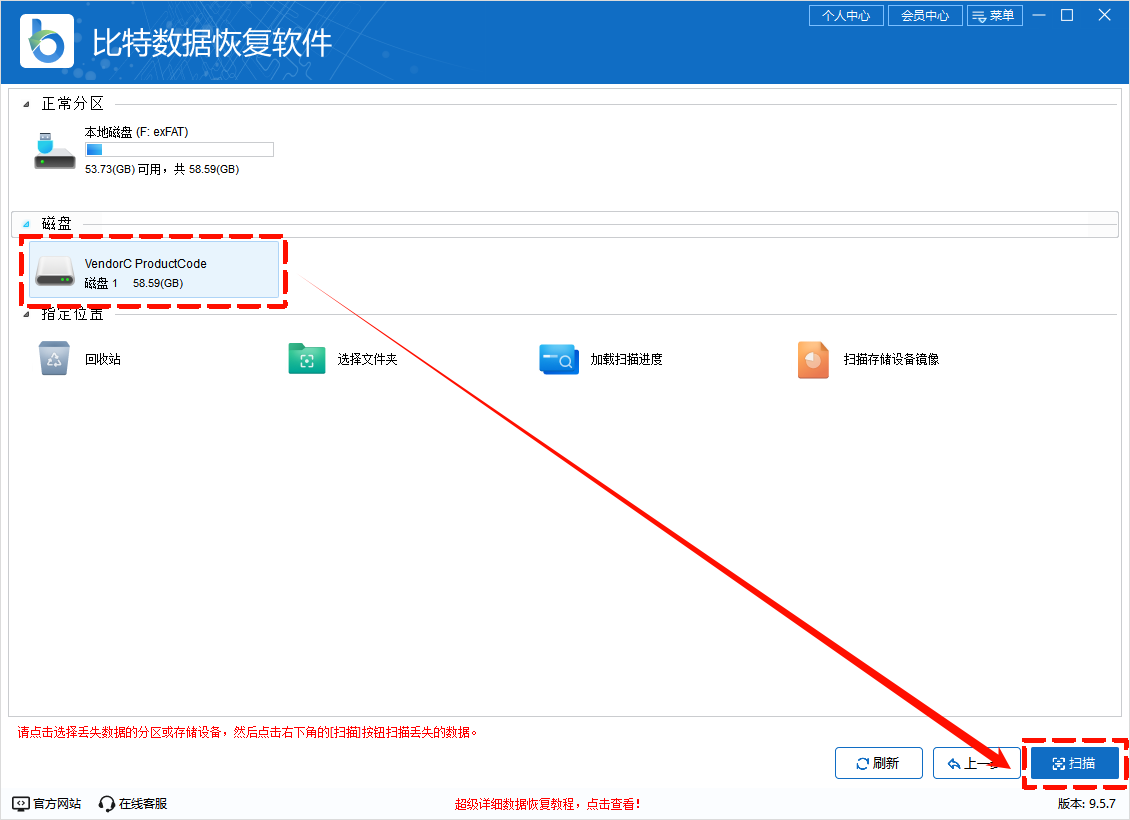Viewport: 1130px width, 820px height.
Task: Open the 菜单 menu
Action: pos(994,16)
